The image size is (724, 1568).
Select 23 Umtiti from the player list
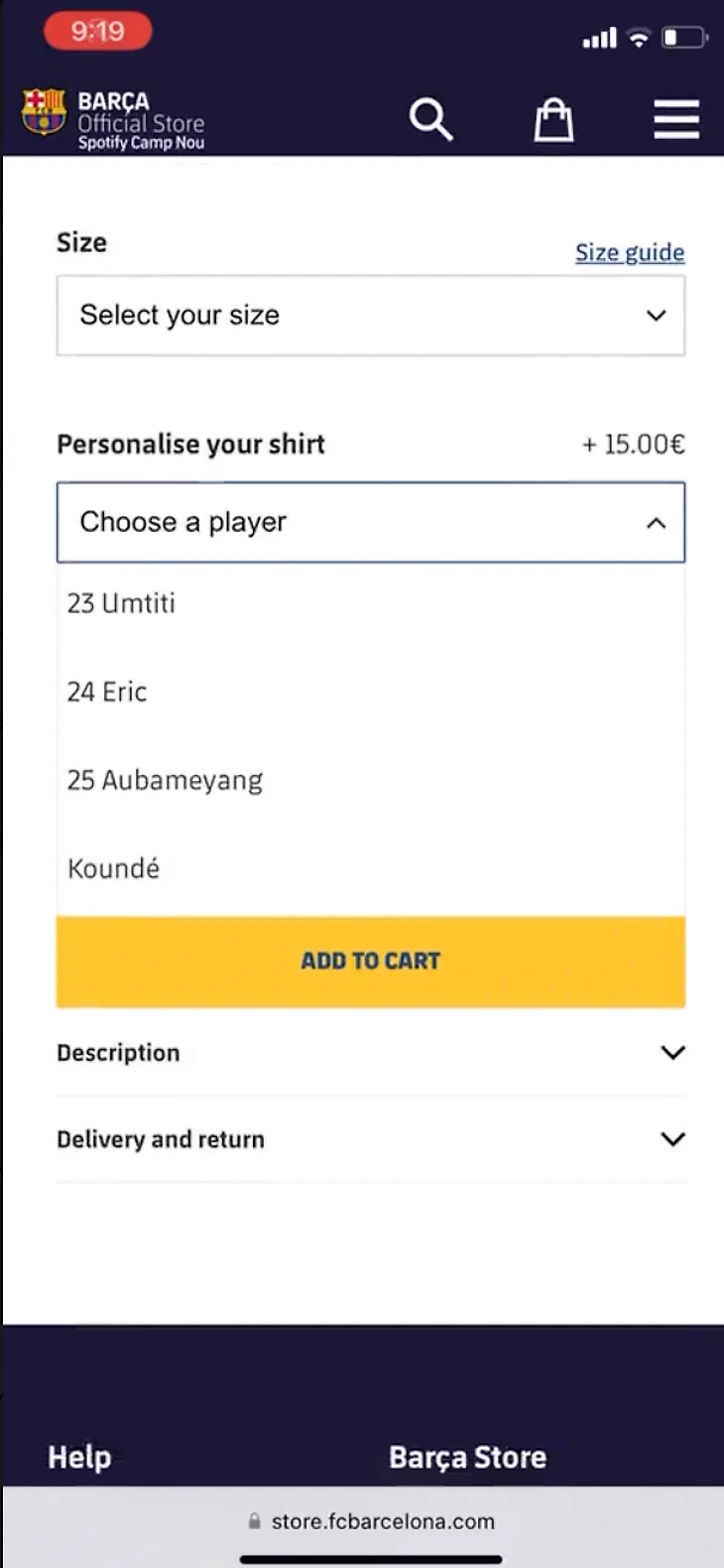point(371,603)
